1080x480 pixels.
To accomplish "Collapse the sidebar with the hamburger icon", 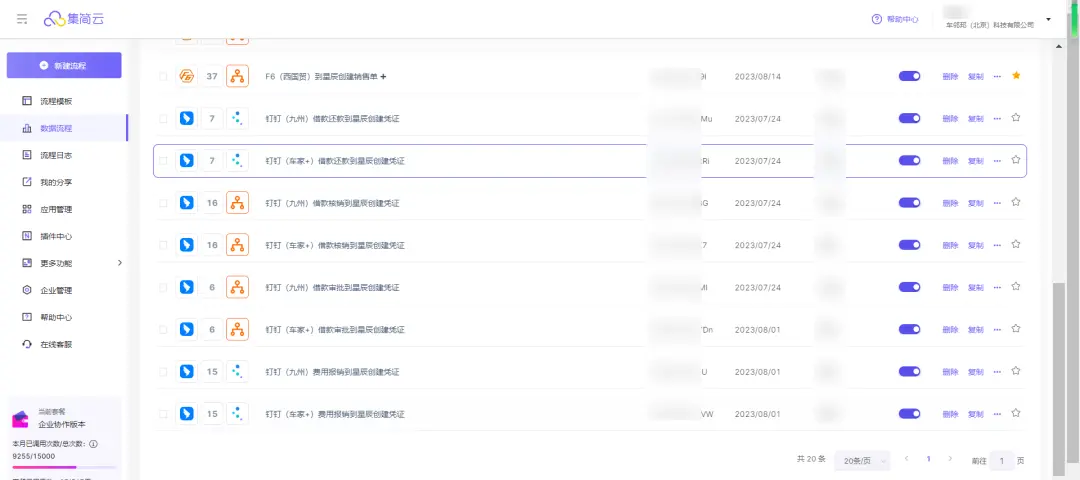I will coord(23,19).
